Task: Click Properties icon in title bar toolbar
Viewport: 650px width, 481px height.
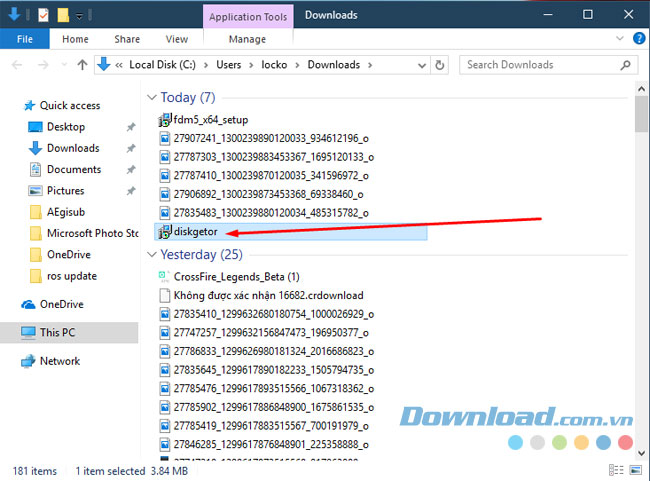Action: coord(43,15)
